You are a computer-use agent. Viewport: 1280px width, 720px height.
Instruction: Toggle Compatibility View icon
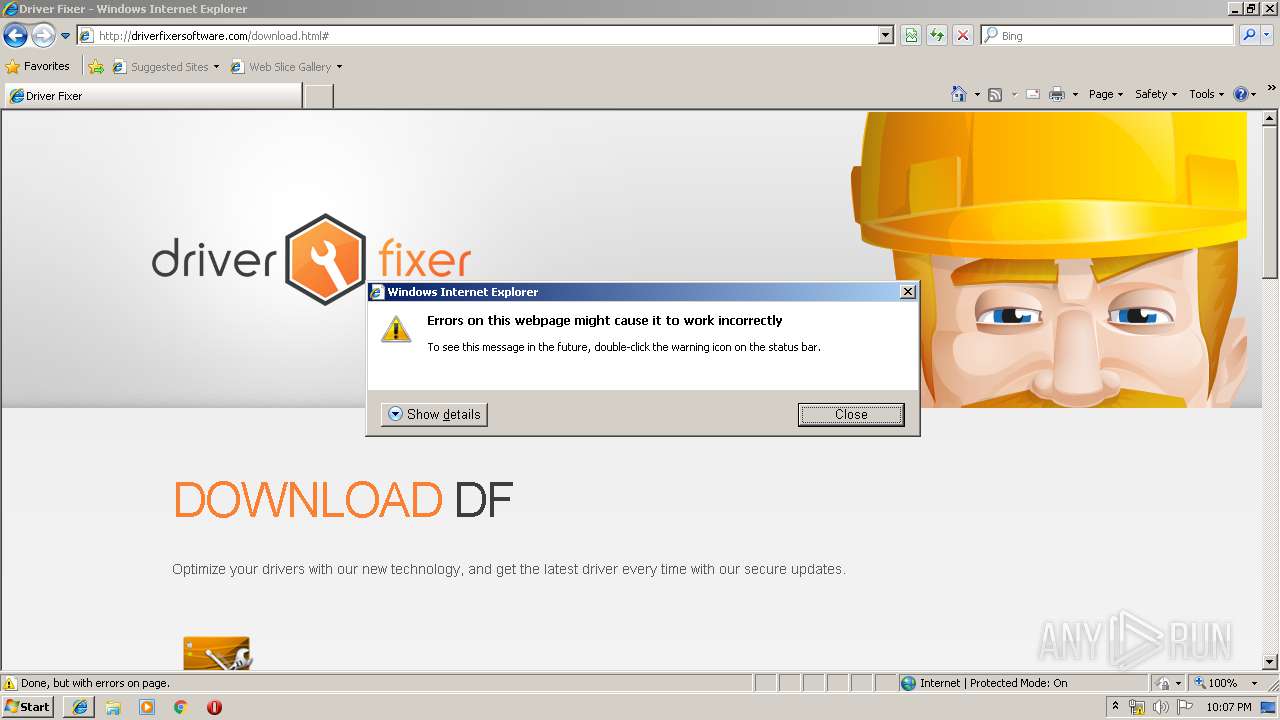point(911,36)
